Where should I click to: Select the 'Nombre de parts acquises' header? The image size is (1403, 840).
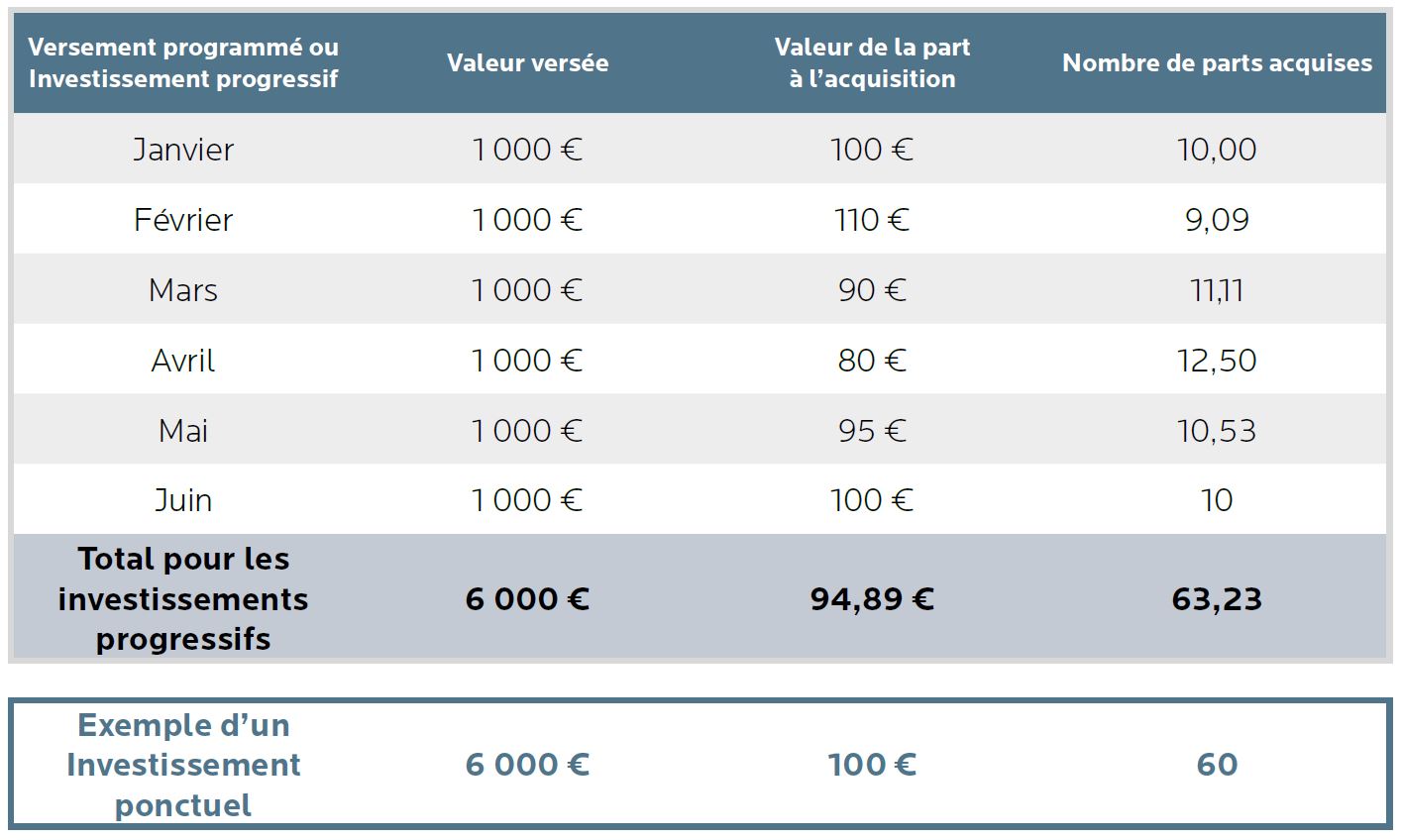pyautogui.click(x=1217, y=62)
